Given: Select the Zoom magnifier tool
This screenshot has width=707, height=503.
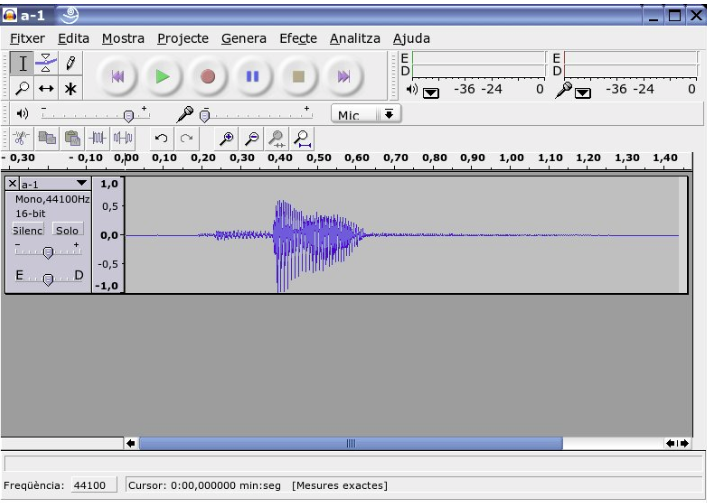Looking at the screenshot, I should [x=22, y=88].
